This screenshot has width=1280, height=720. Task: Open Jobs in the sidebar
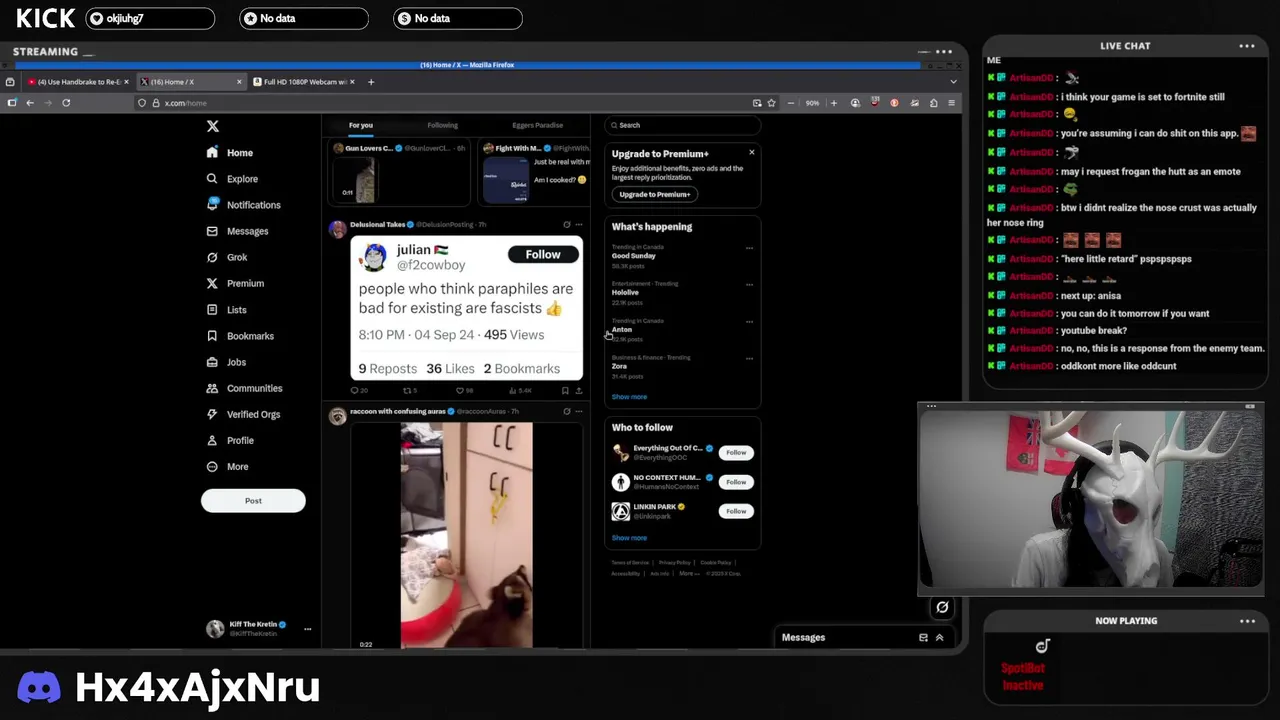click(x=225, y=362)
